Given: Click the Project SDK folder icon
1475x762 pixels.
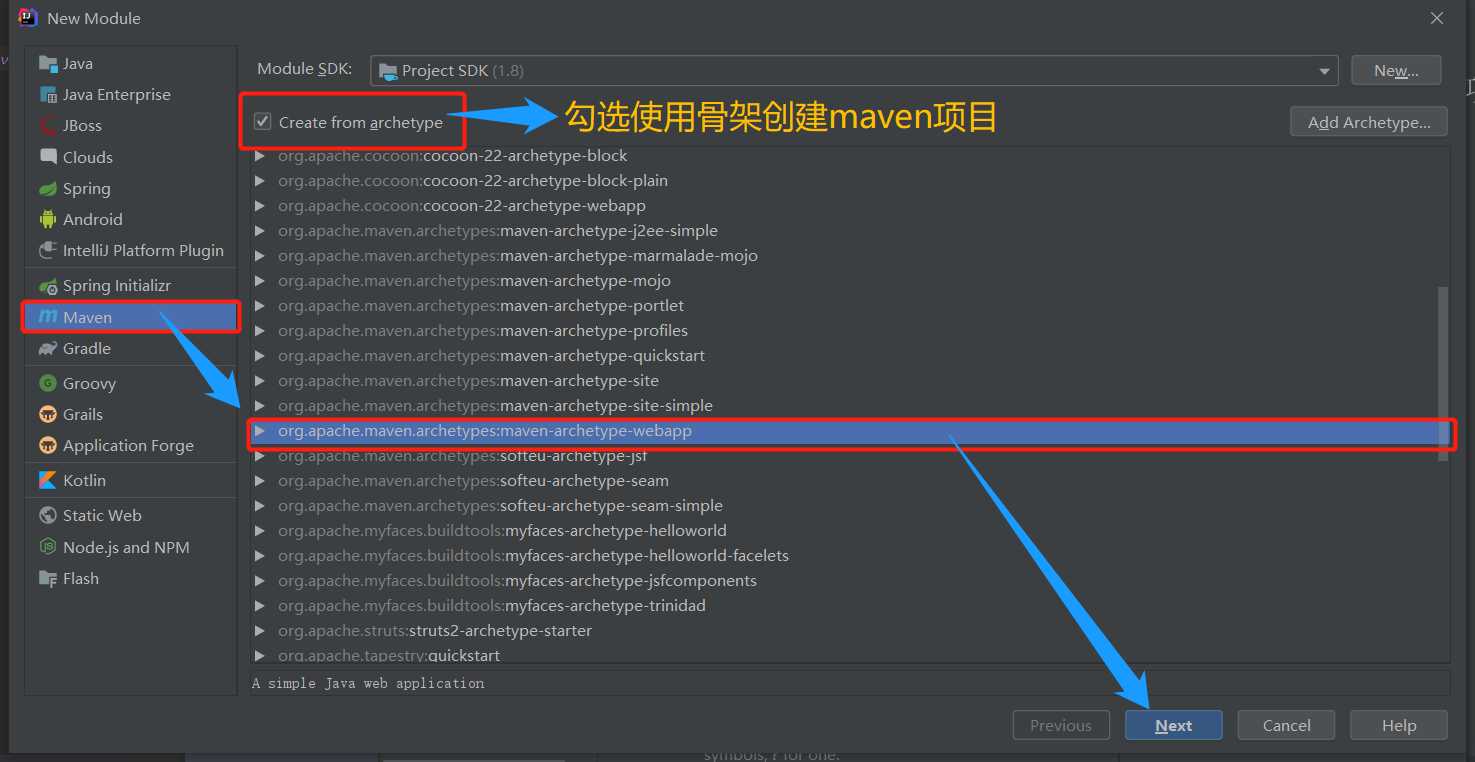Looking at the screenshot, I should tap(388, 71).
